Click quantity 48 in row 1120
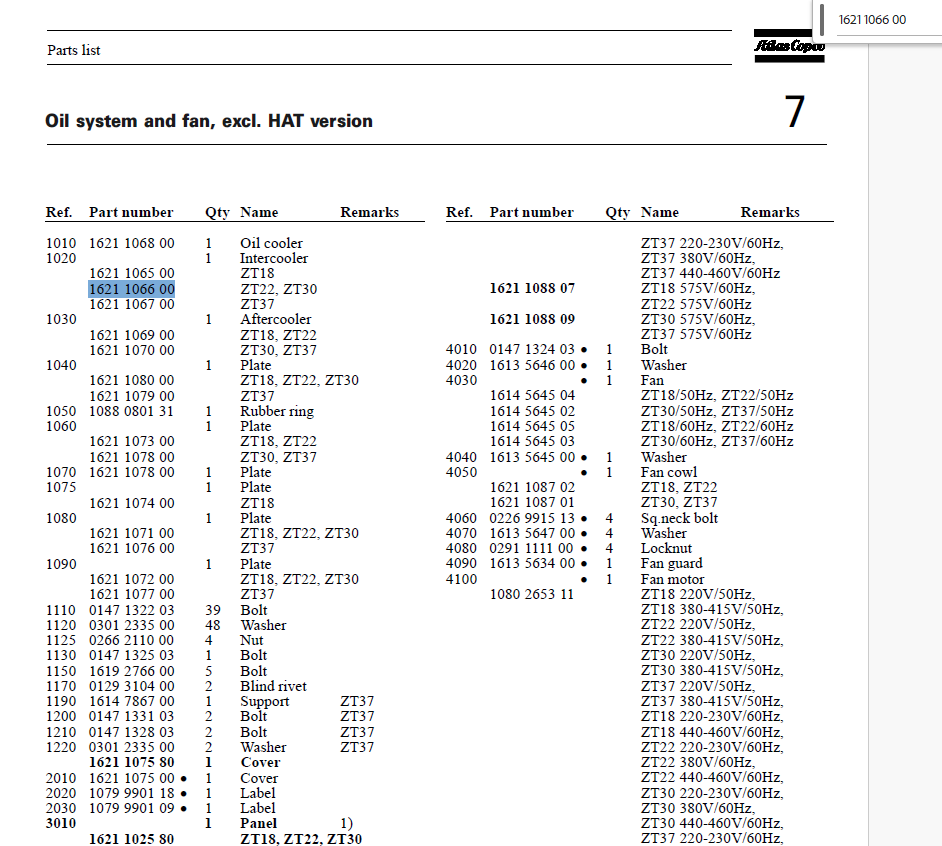Viewport: 942px width, 846px height. [x=213, y=625]
